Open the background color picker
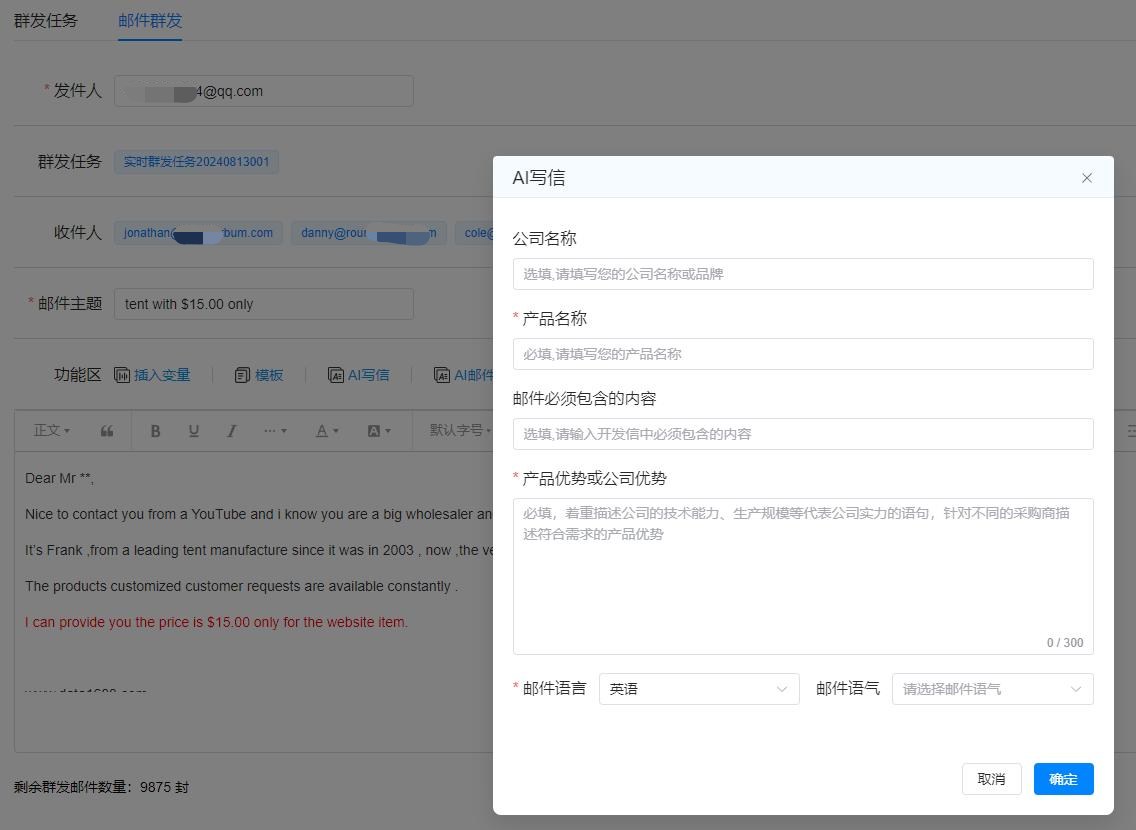Screen dimensions: 1136x830 (379, 431)
